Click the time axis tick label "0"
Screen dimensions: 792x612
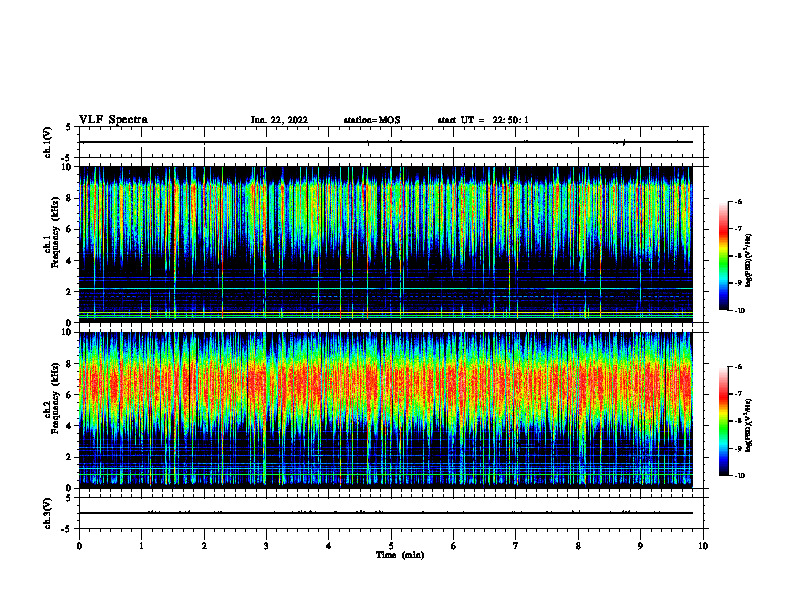pyautogui.click(x=79, y=546)
